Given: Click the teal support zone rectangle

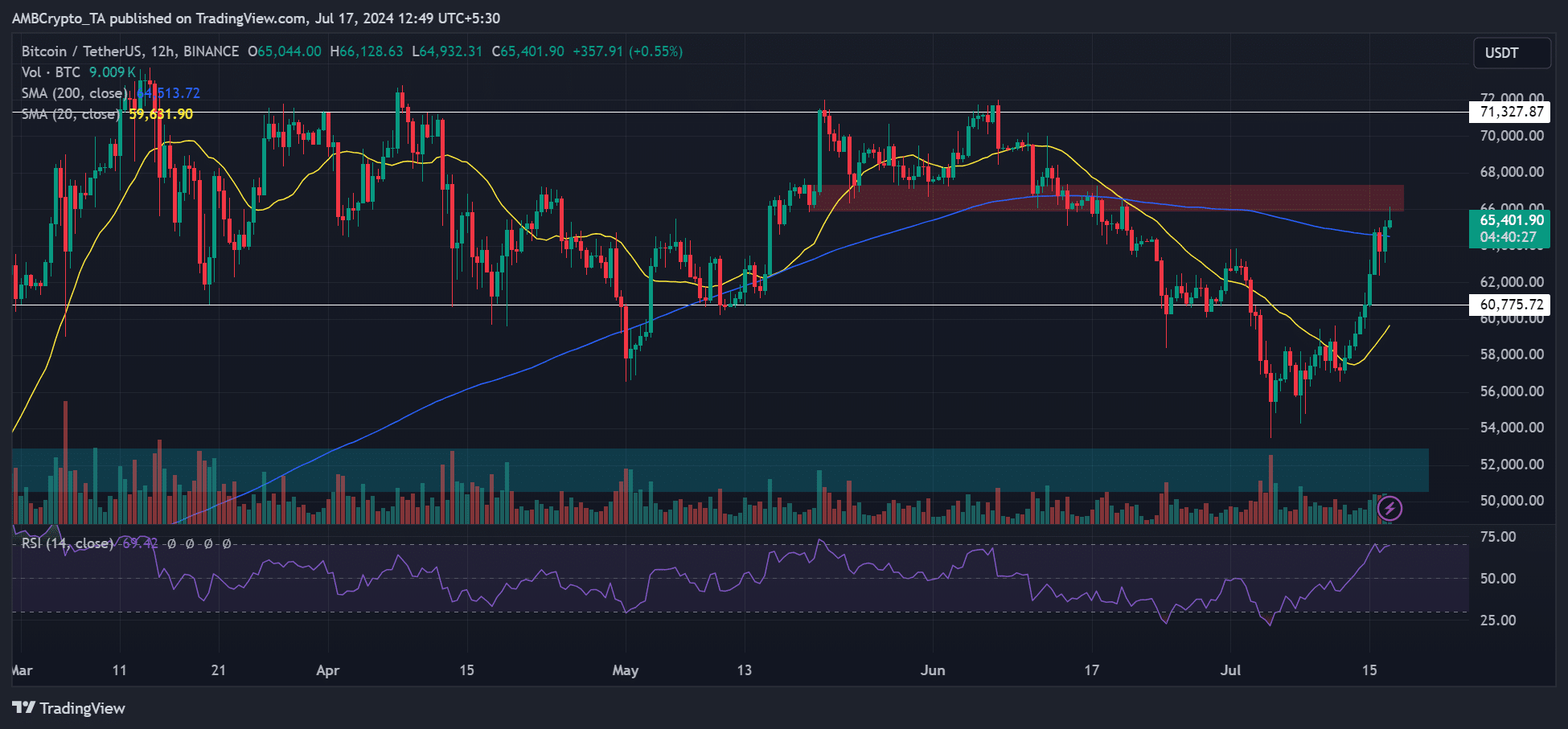Looking at the screenshot, I should [x=720, y=470].
